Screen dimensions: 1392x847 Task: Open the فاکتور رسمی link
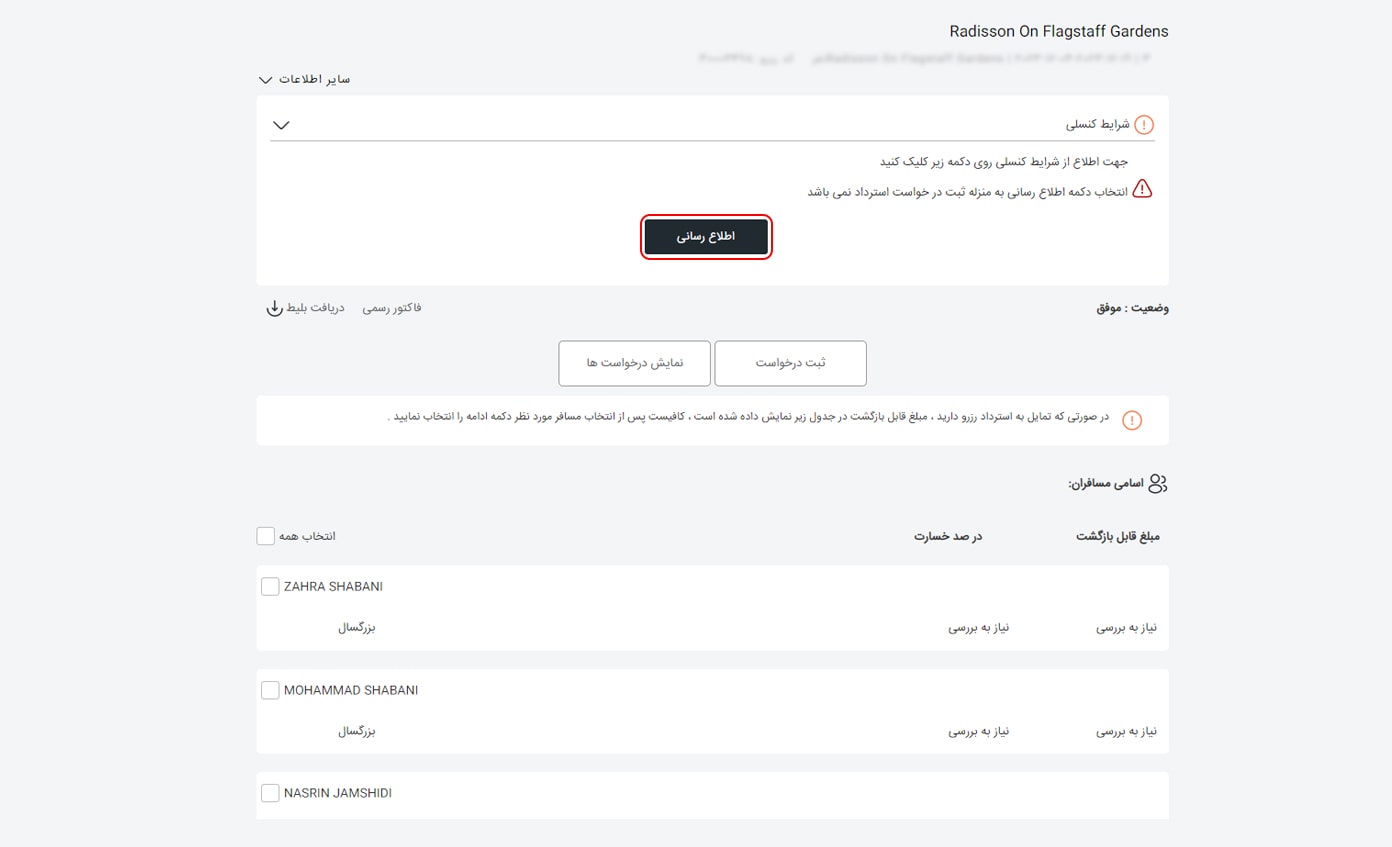point(392,308)
